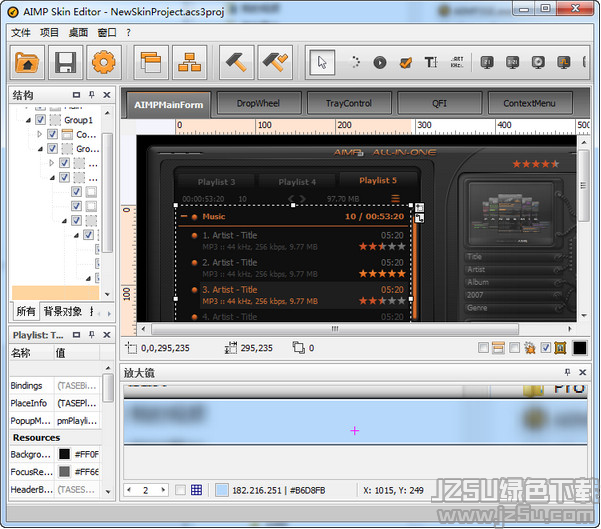Click the hammer with checkmark icon
Screen dimensions: 601x529
pos(275,62)
